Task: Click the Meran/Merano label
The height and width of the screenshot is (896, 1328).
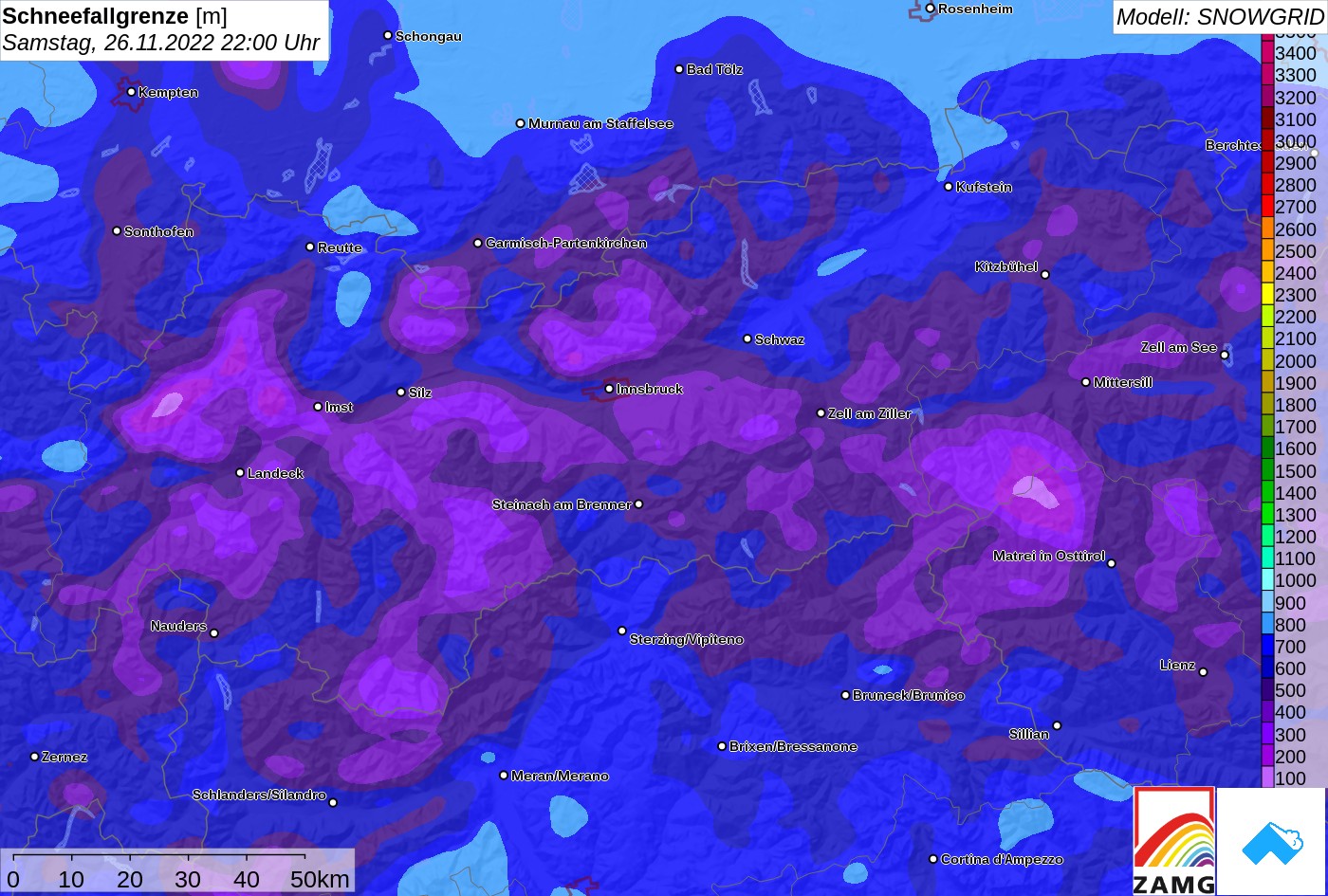Action: 560,776
